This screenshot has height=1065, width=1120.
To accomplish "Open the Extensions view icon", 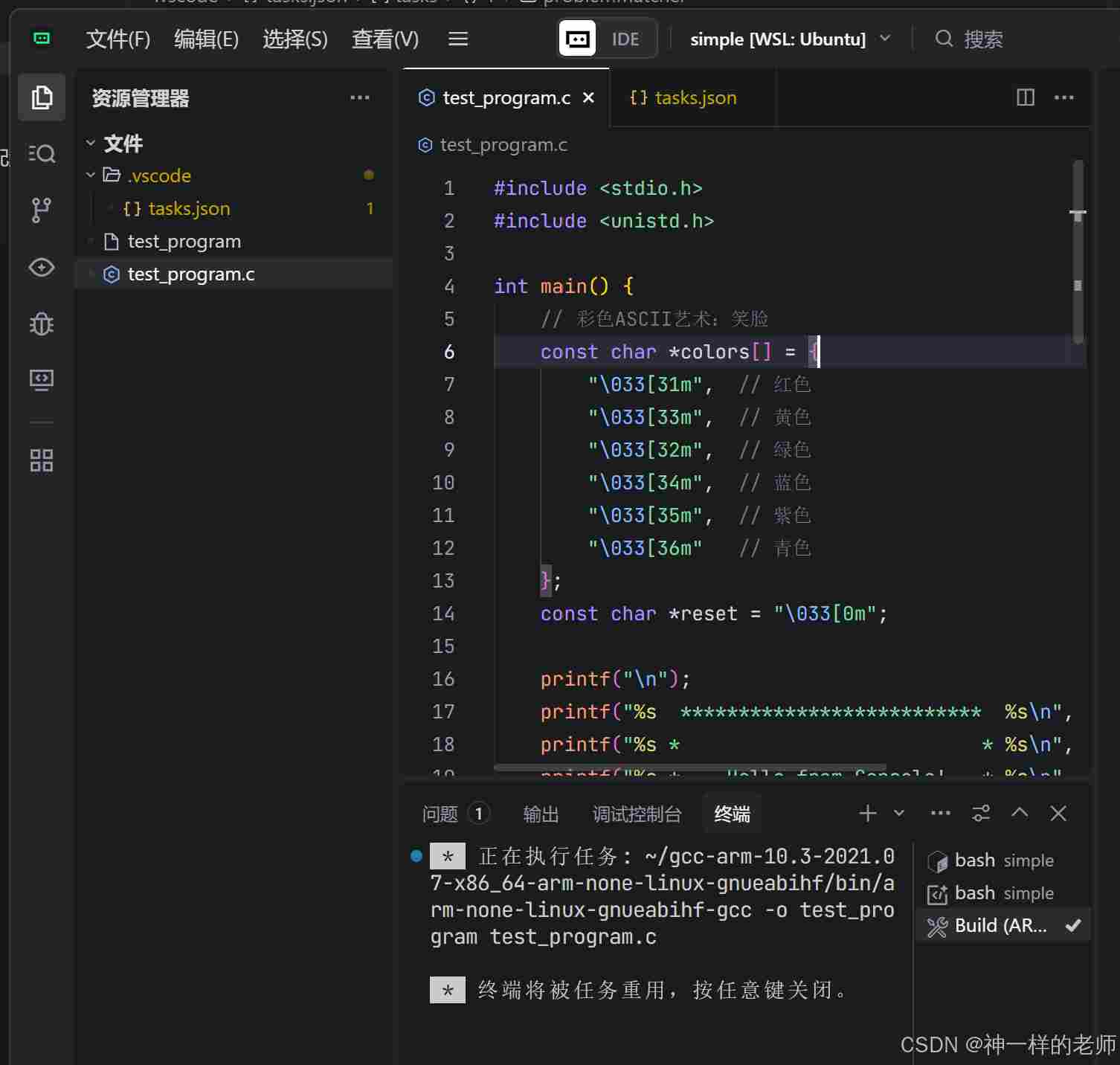I will (42, 460).
